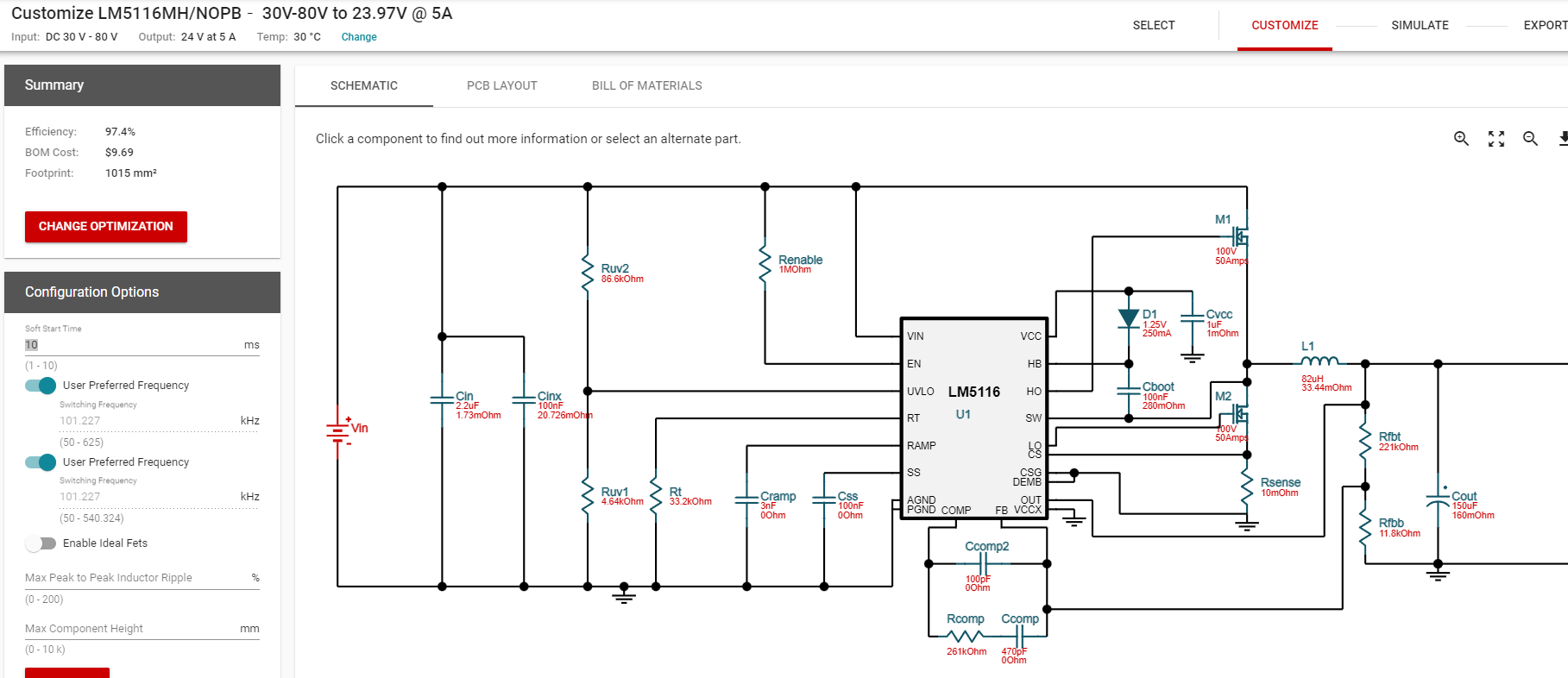Focus the Max Component Height field
This screenshot has height=678, width=1568.
pyautogui.click(x=142, y=629)
